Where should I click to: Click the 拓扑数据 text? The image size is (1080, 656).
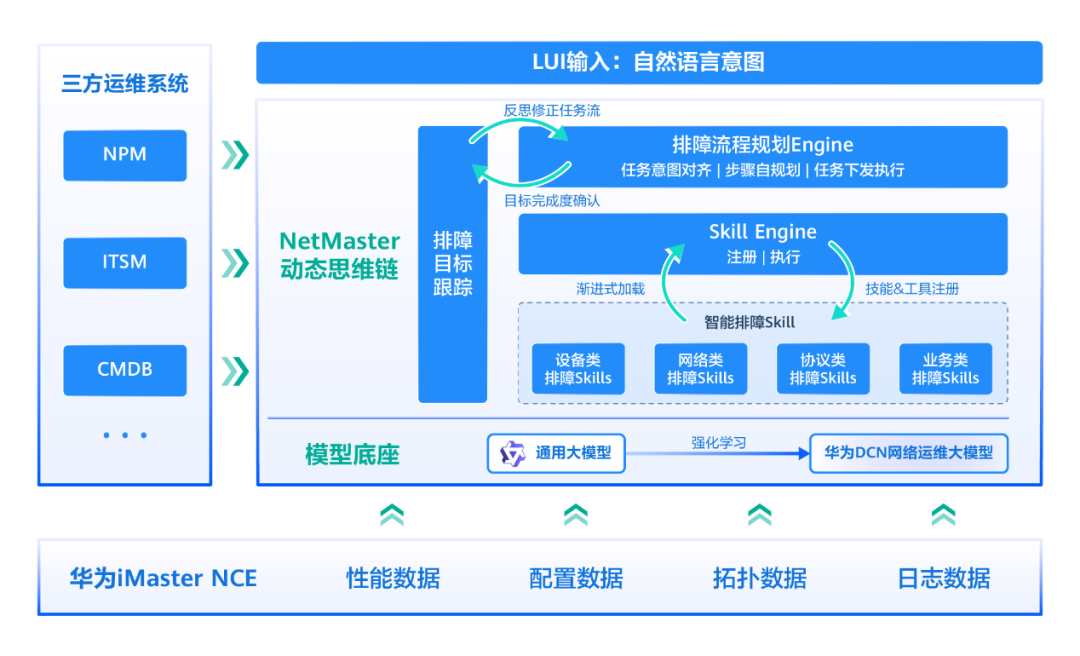(x=760, y=578)
